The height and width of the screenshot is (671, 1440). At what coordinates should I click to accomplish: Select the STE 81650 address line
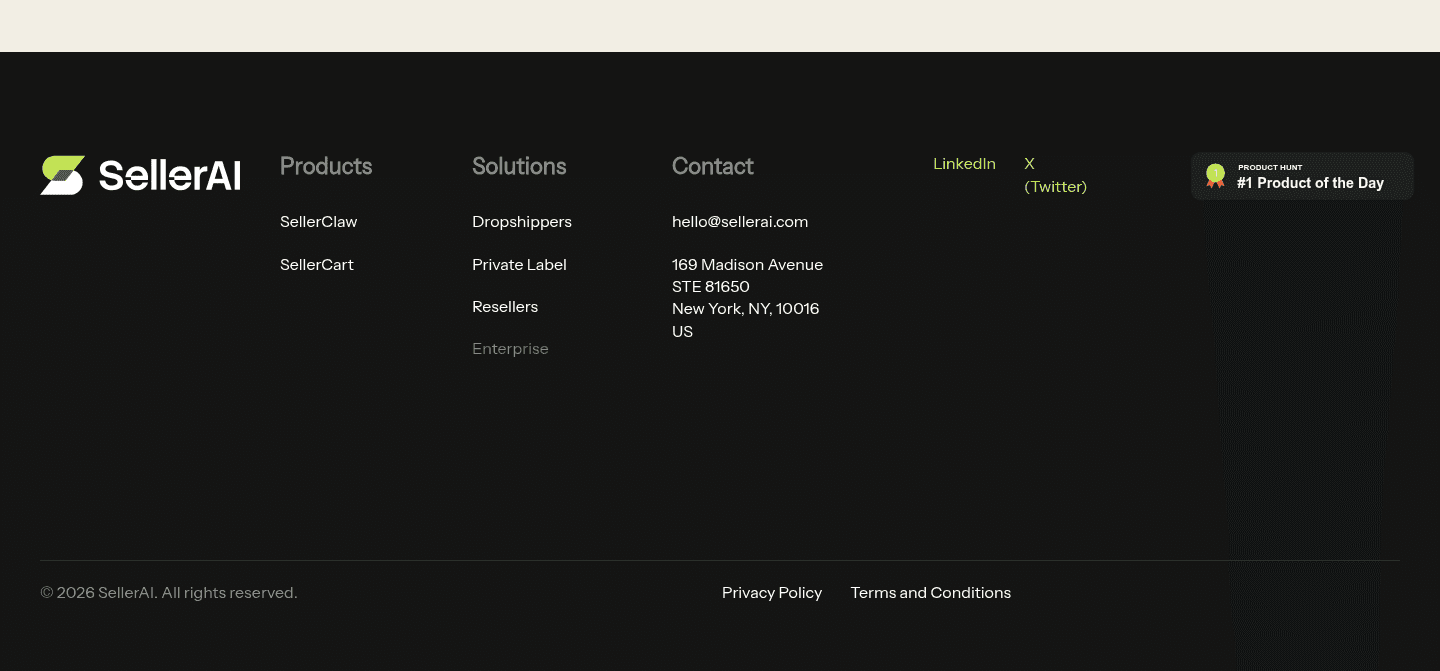tap(711, 287)
